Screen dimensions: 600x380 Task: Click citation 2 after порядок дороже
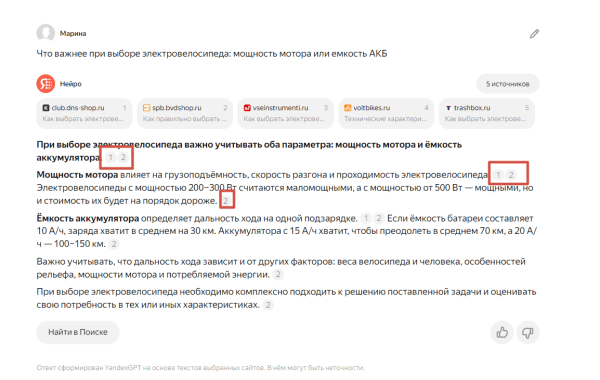click(x=226, y=201)
